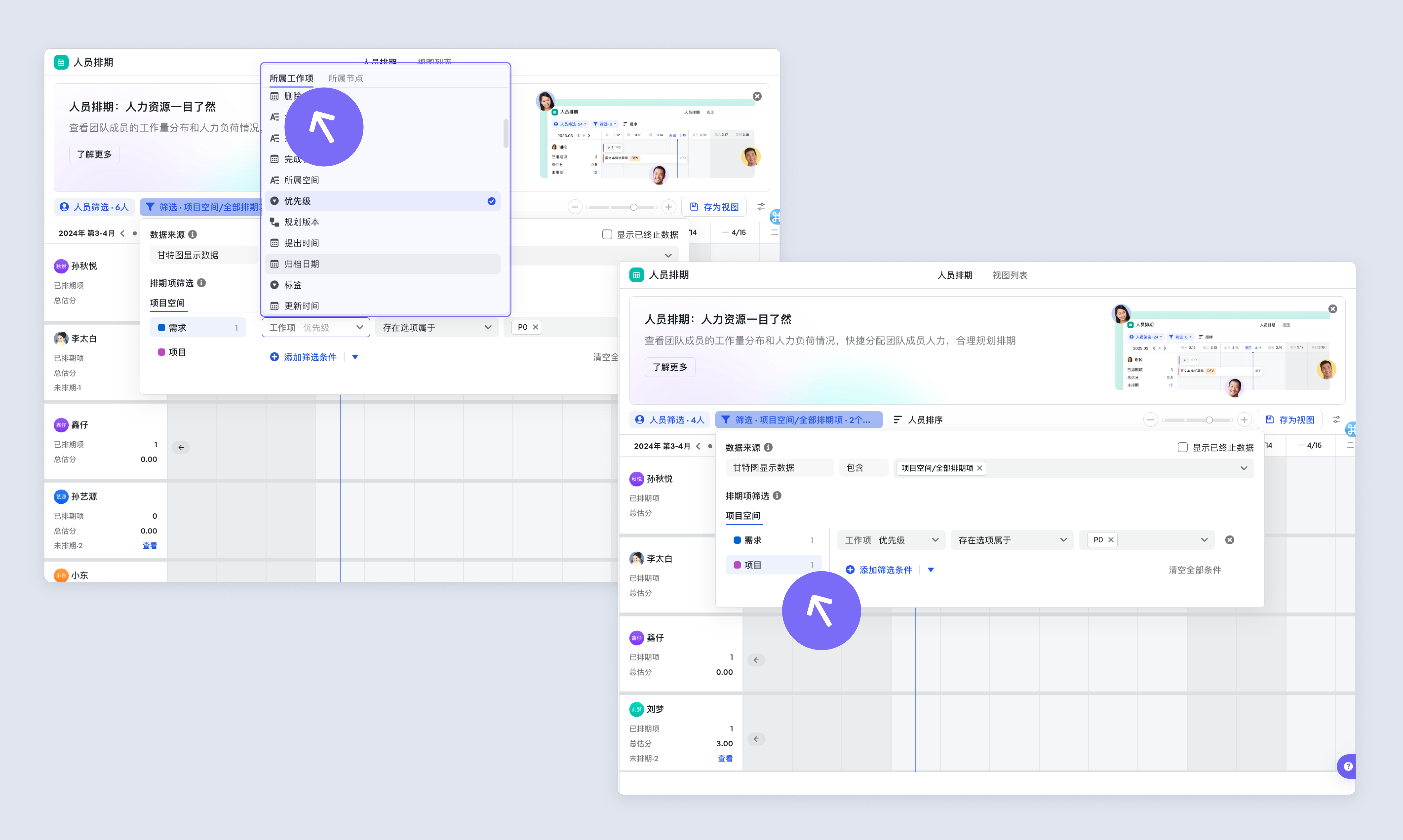The image size is (1403, 840).
Task: Click the green 人员排期 app icon in back window
Action: click(61, 62)
